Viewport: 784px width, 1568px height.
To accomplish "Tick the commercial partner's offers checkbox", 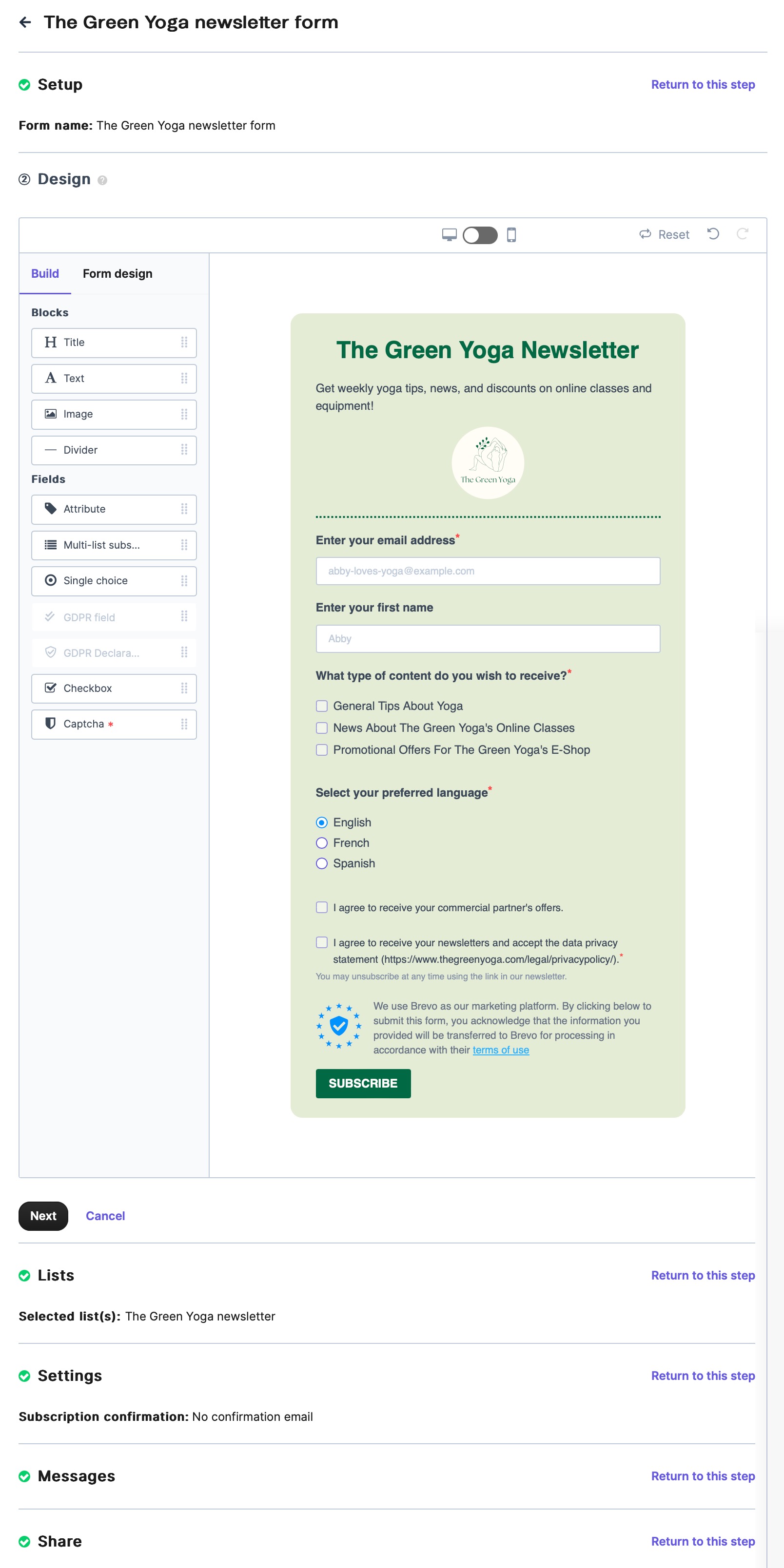I will [x=322, y=908].
